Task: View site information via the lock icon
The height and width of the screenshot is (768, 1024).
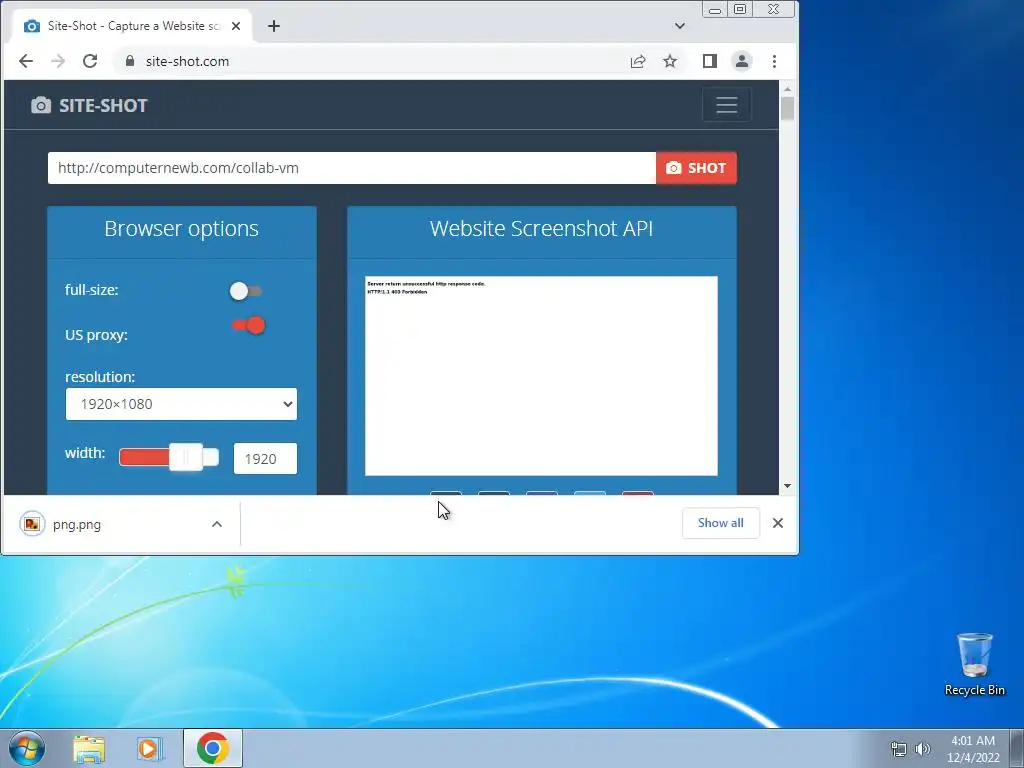Action: click(130, 61)
